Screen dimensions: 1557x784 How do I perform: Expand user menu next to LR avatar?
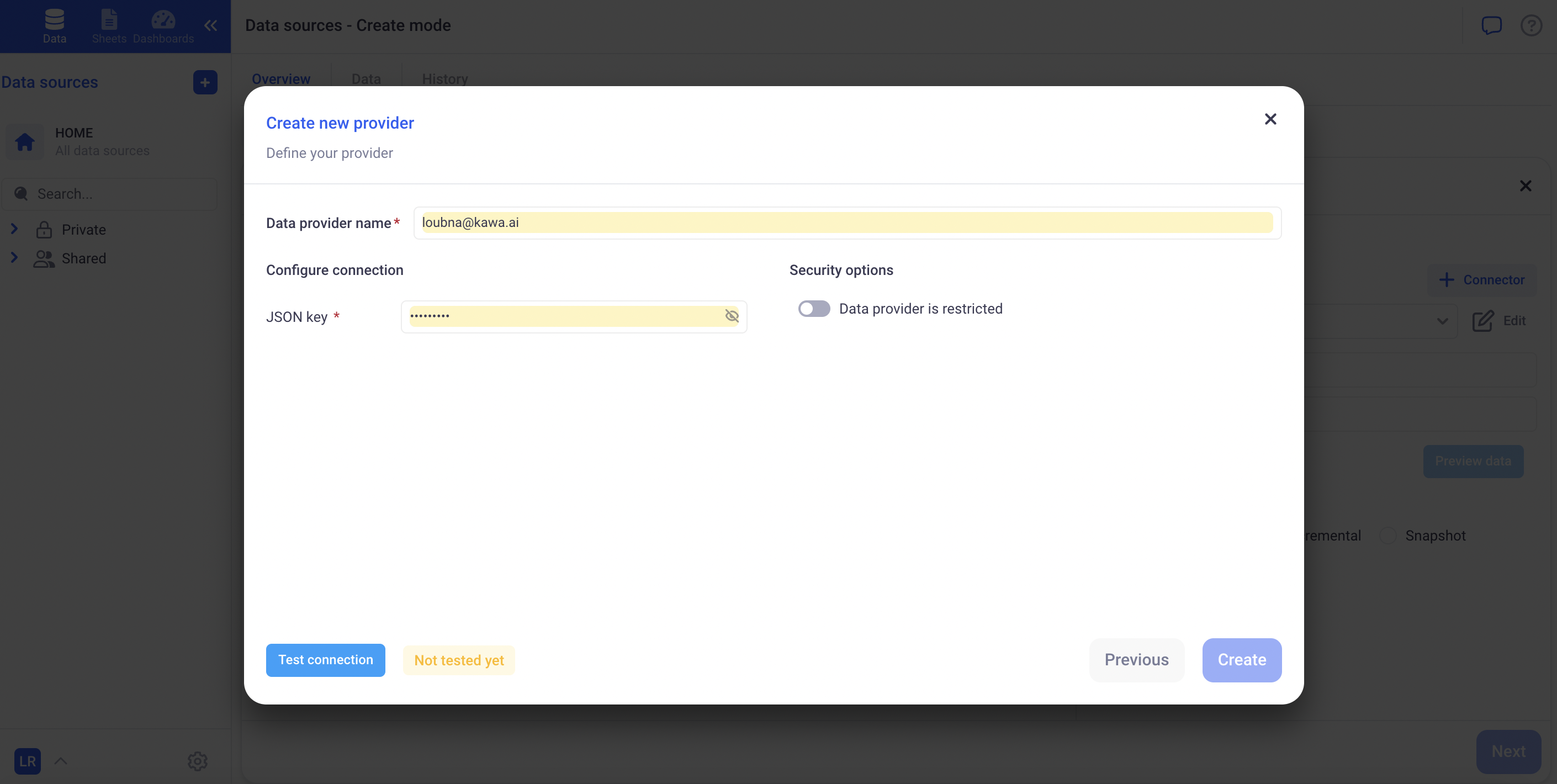pyautogui.click(x=61, y=760)
